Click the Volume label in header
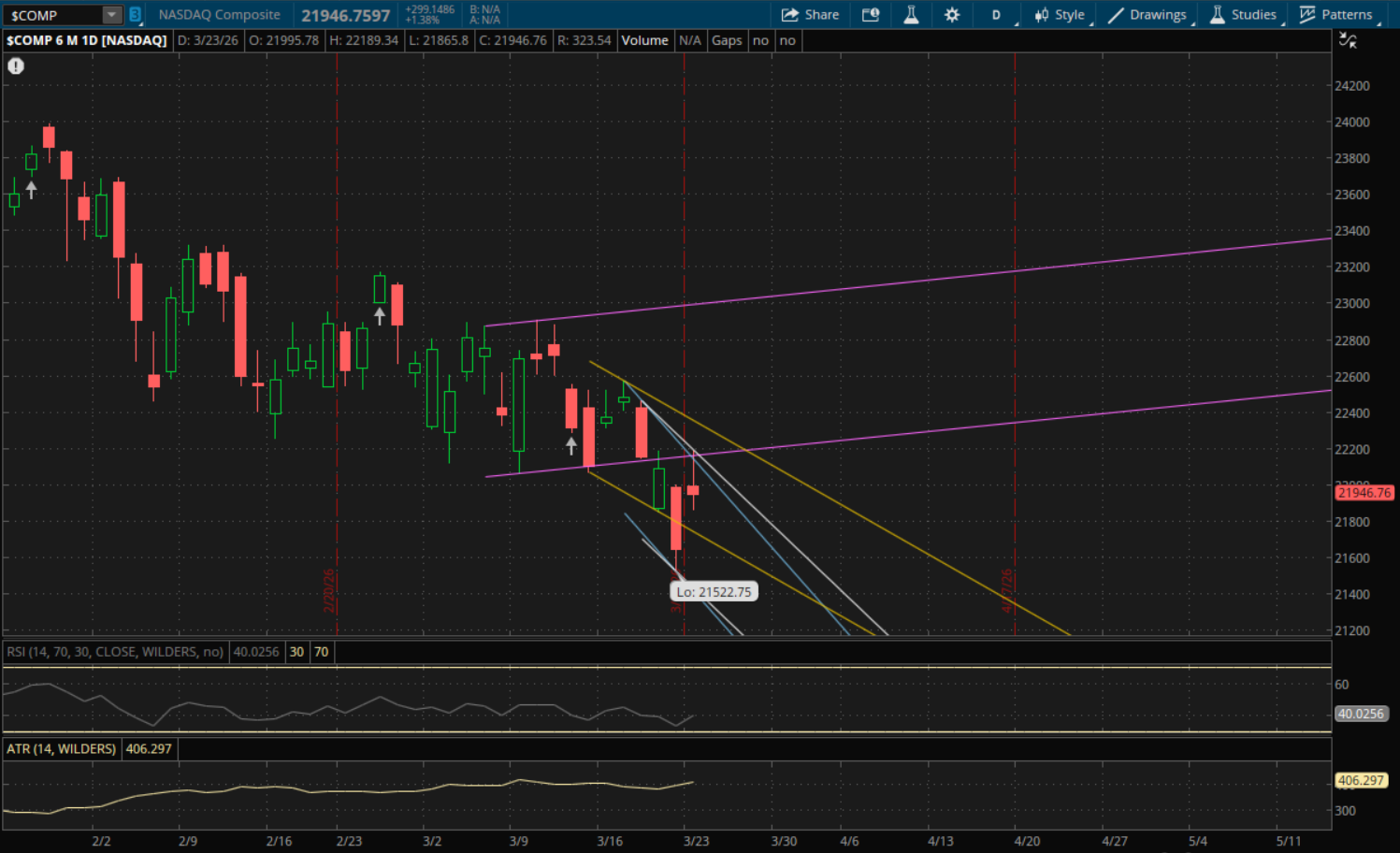Screen dimensions: 1400x853 coord(644,40)
